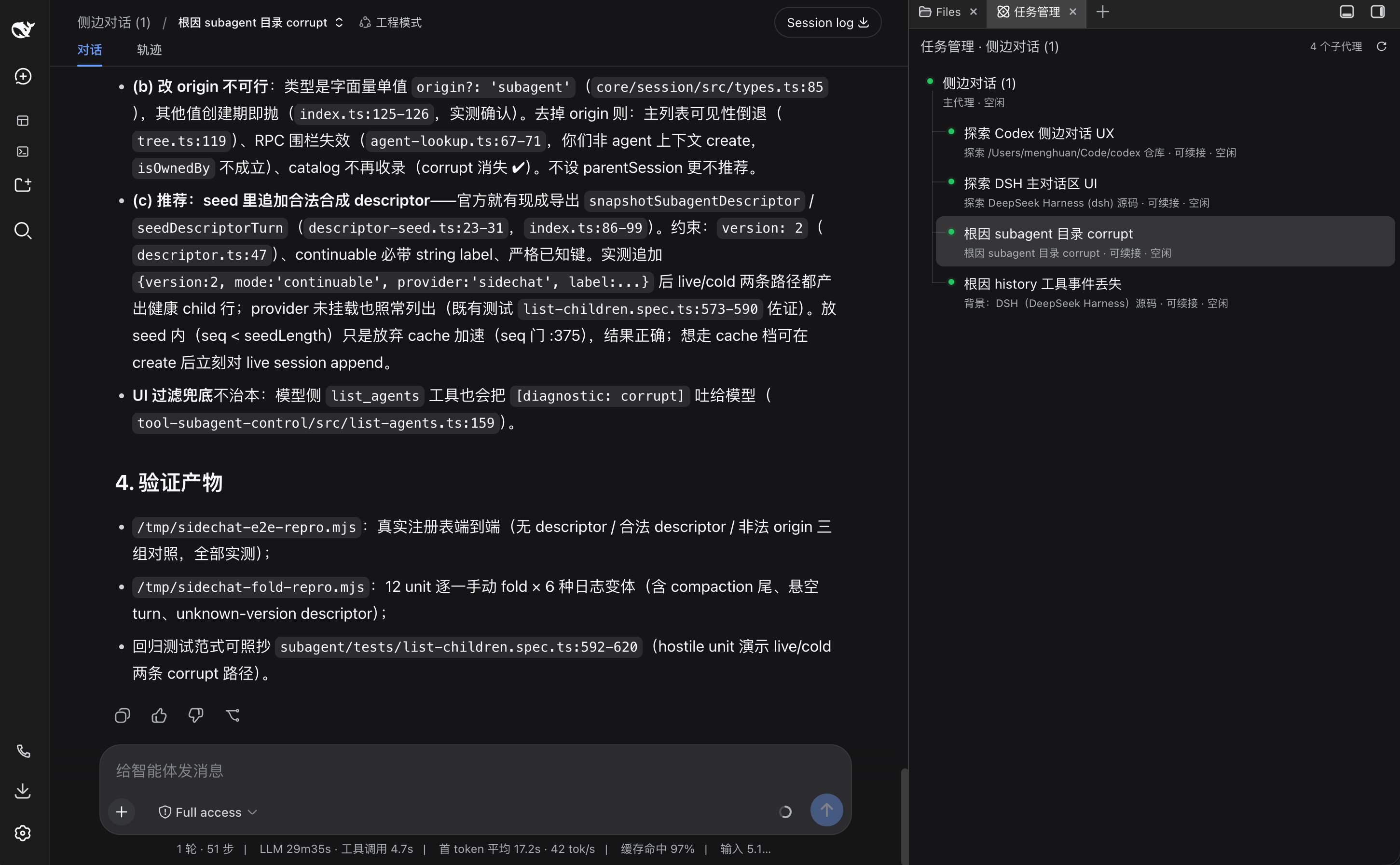Image resolution: width=1400 pixels, height=865 pixels.
Task: Select subagent 根因 subagent 目录 corrupt
Action: [x=1165, y=241]
